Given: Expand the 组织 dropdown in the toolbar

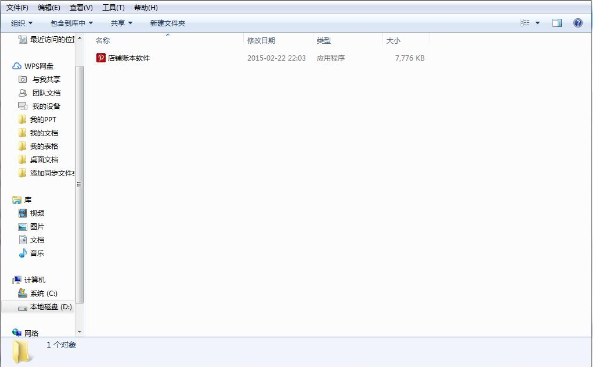Looking at the screenshot, I should 22,23.
